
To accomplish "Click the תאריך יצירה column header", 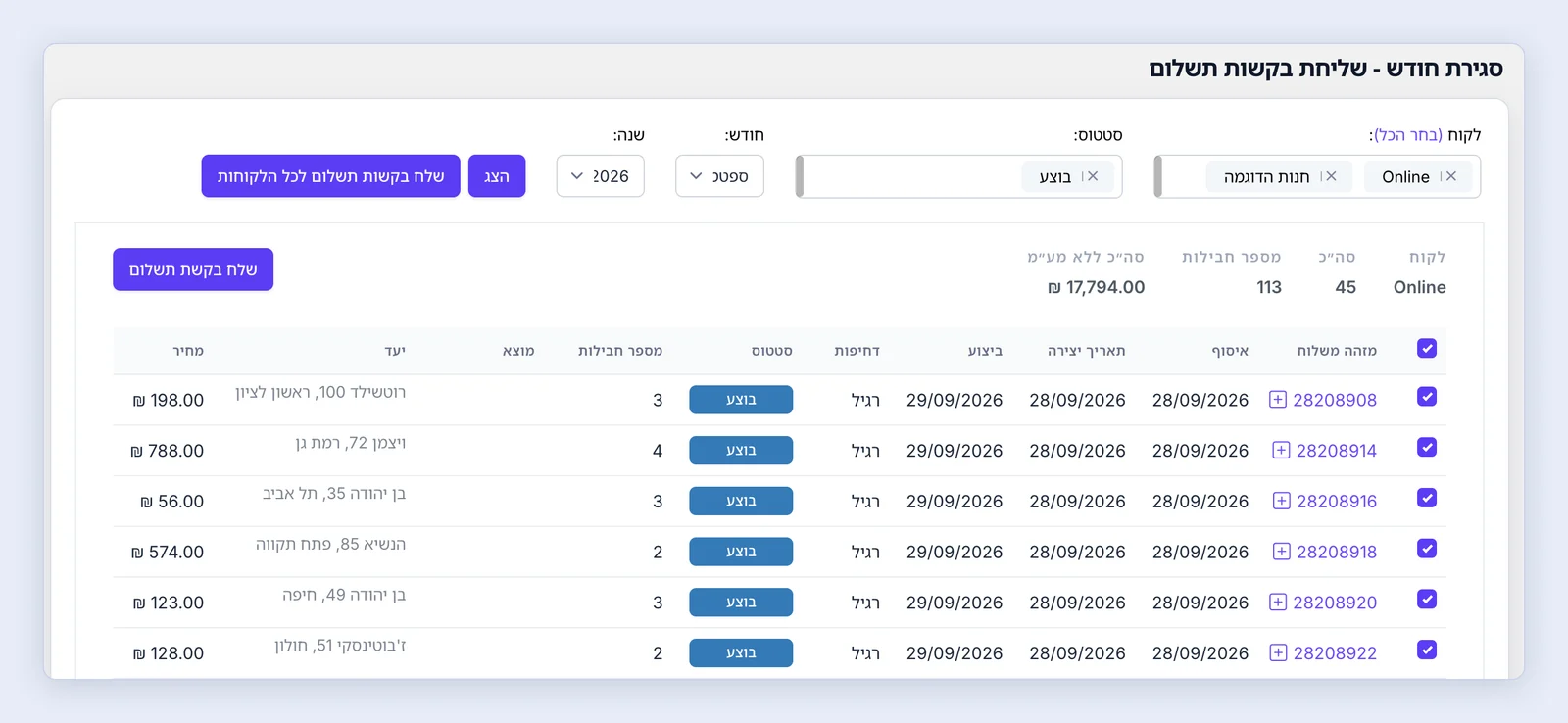I will tap(1087, 351).
